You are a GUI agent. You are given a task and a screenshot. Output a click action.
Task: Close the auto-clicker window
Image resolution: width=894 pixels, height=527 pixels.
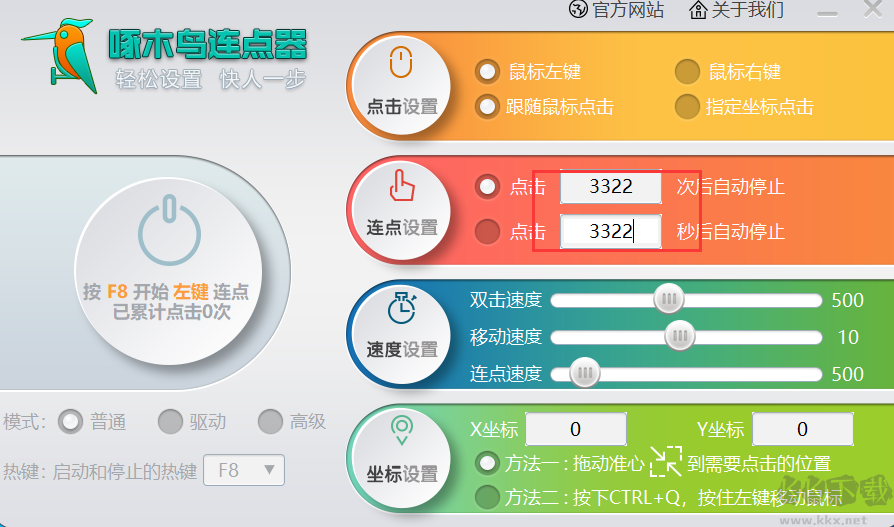(x=873, y=9)
